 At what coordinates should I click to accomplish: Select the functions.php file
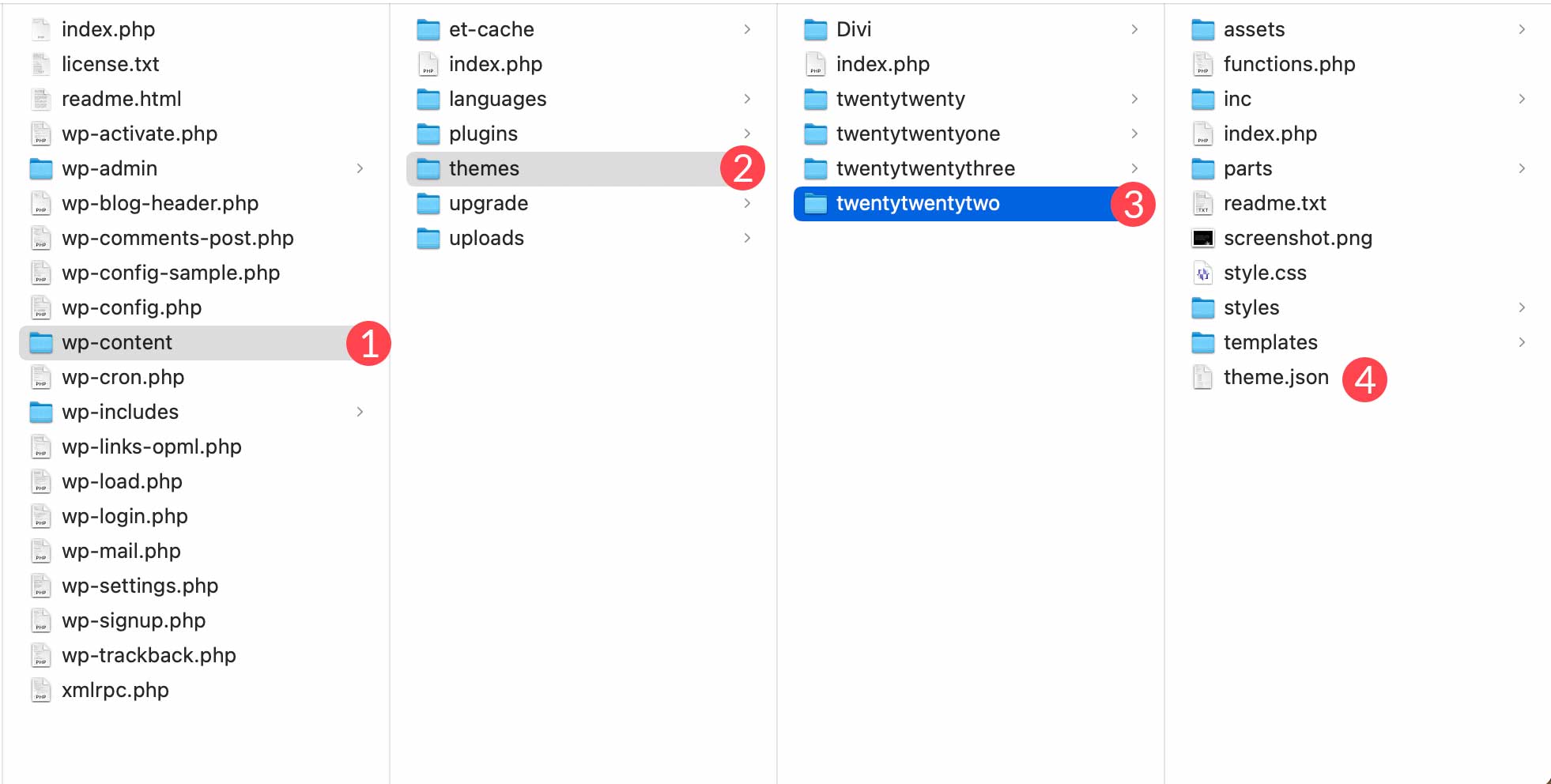(1289, 64)
